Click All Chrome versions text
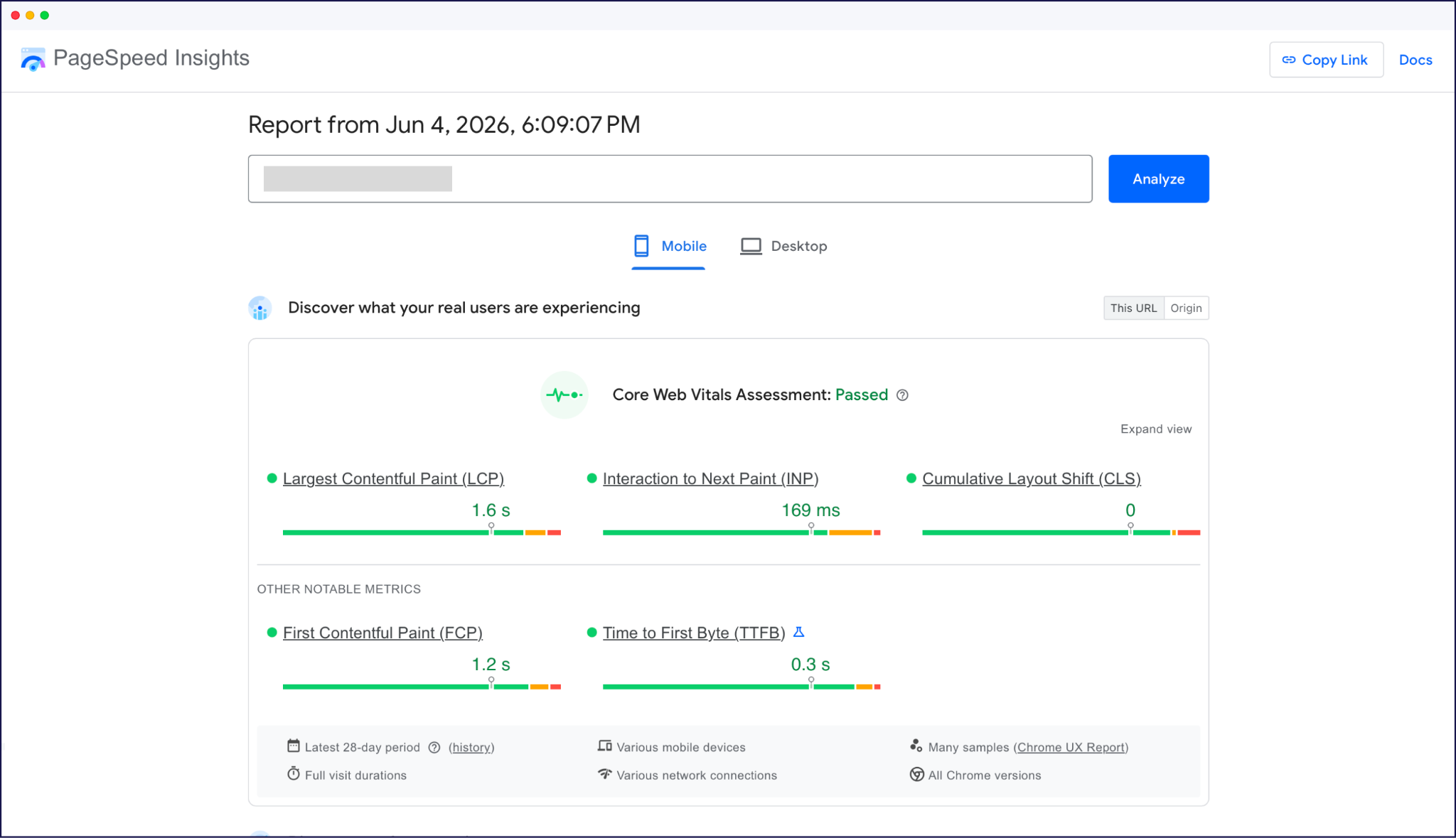 click(984, 775)
